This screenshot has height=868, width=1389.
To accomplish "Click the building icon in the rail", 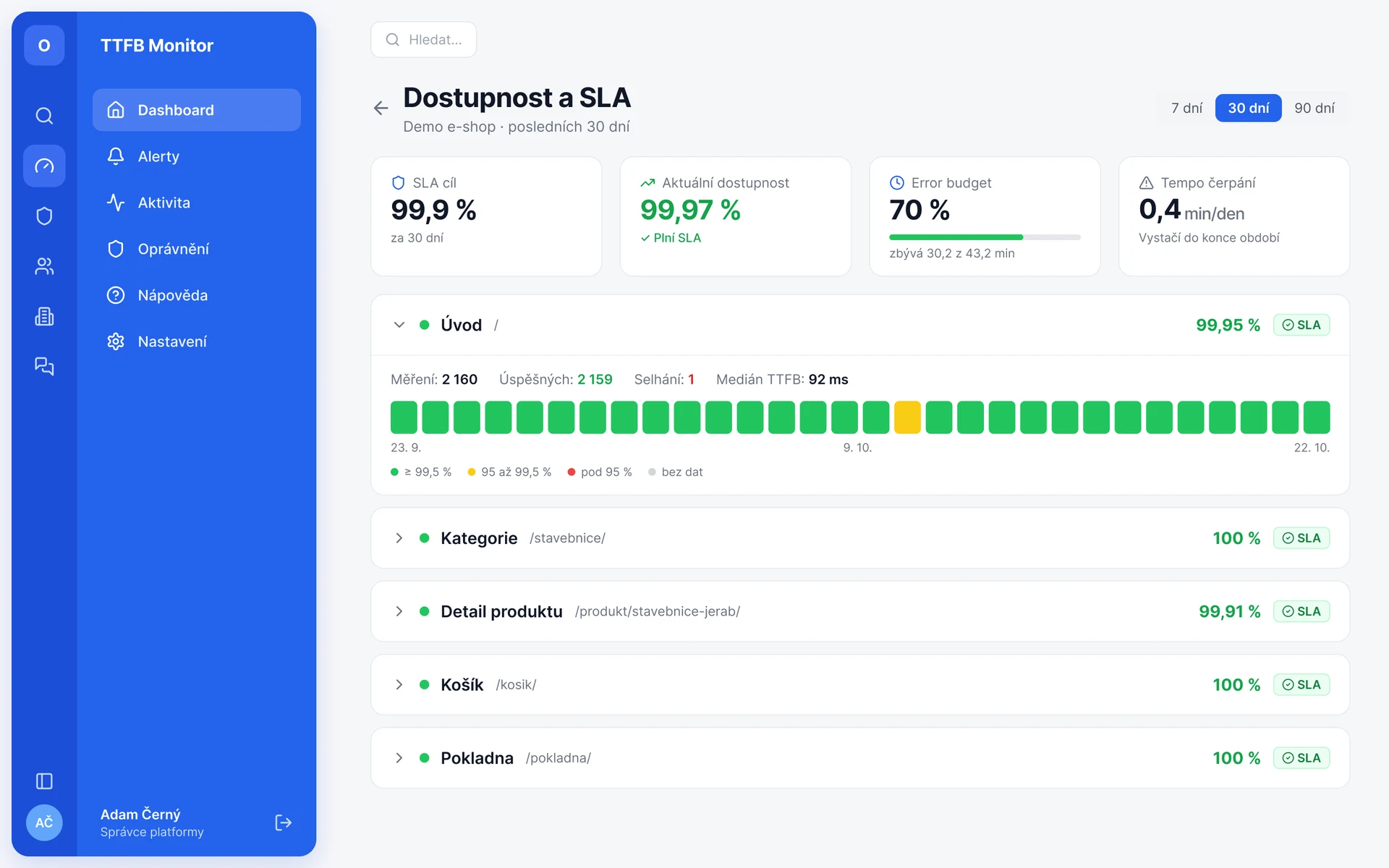I will (x=44, y=316).
